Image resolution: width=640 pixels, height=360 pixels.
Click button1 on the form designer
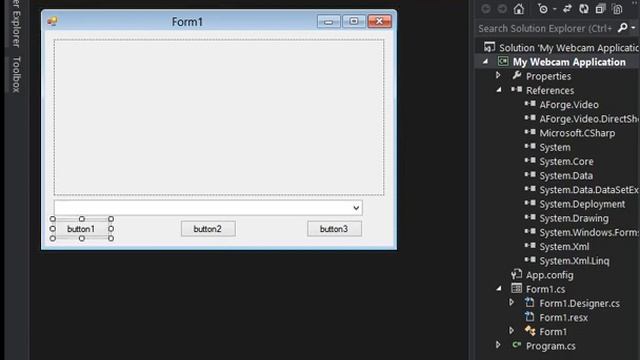[x=81, y=229]
